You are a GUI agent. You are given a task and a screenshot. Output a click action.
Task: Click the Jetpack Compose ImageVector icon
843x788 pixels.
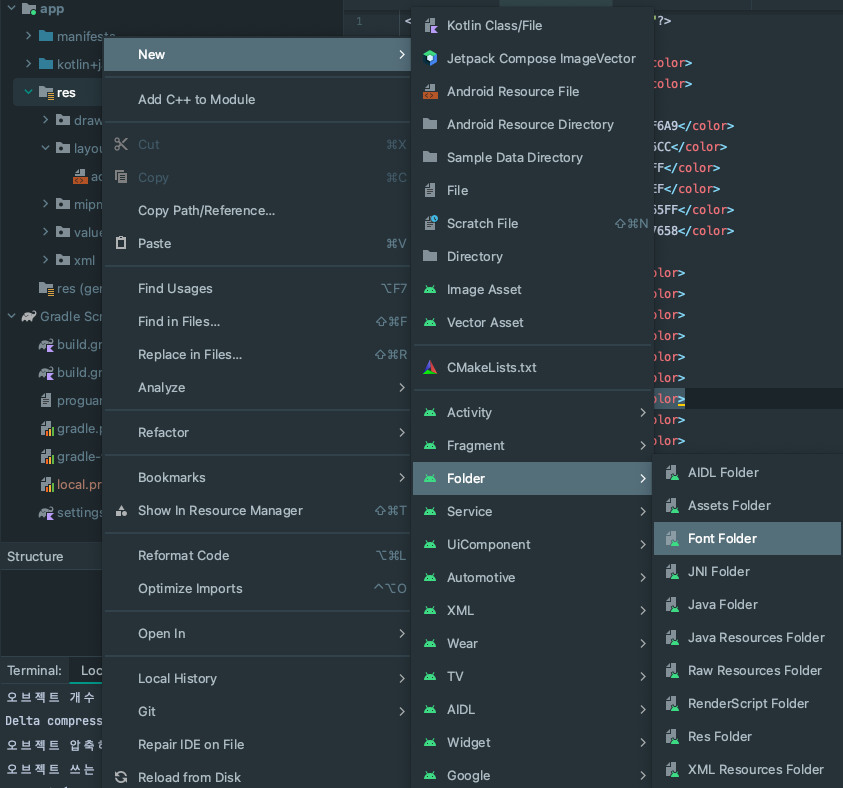pos(431,58)
